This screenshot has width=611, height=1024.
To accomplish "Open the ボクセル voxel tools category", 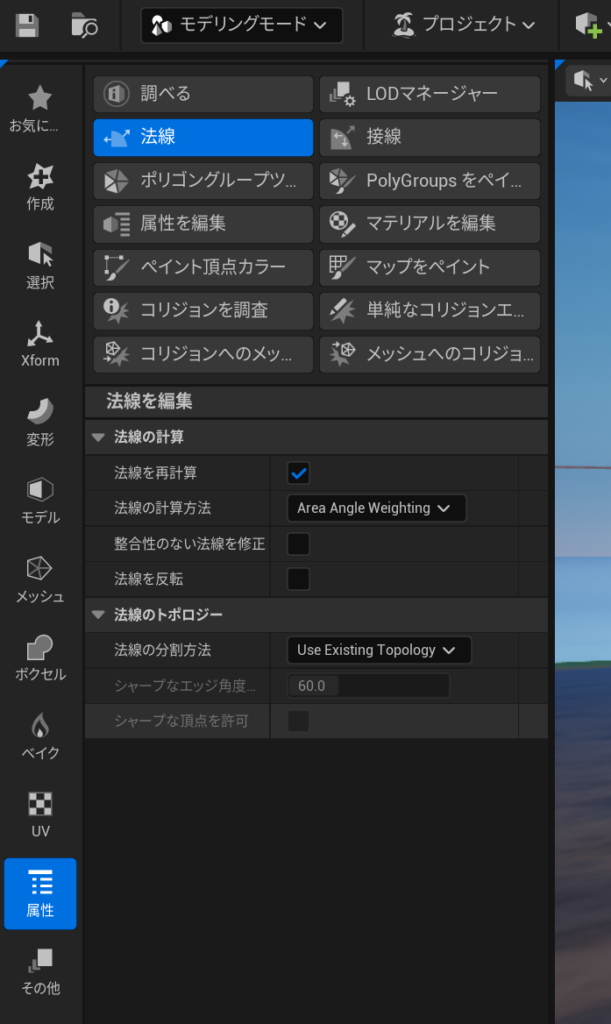I will (x=40, y=658).
